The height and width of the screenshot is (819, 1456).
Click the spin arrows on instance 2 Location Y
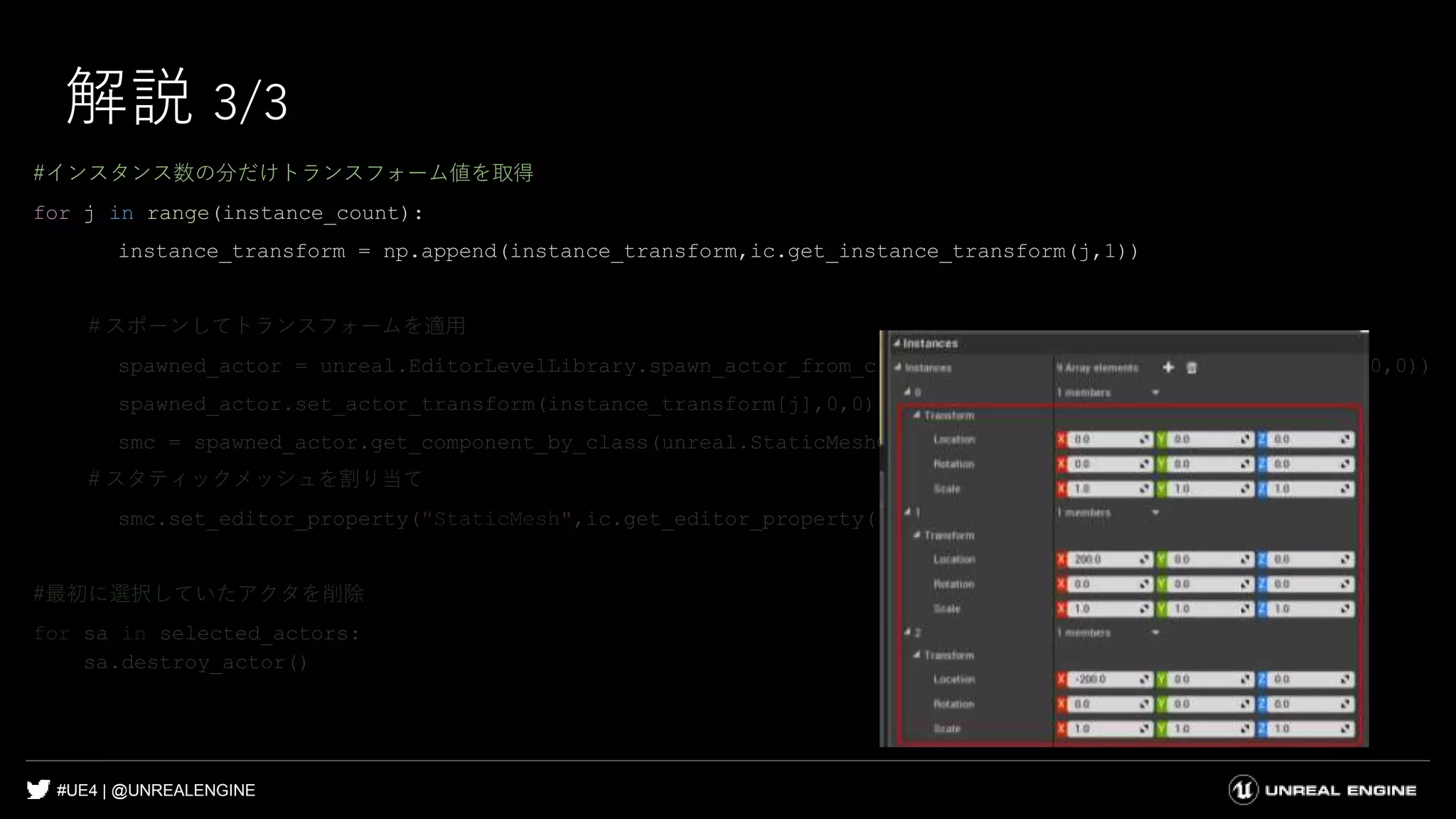click(1246, 680)
